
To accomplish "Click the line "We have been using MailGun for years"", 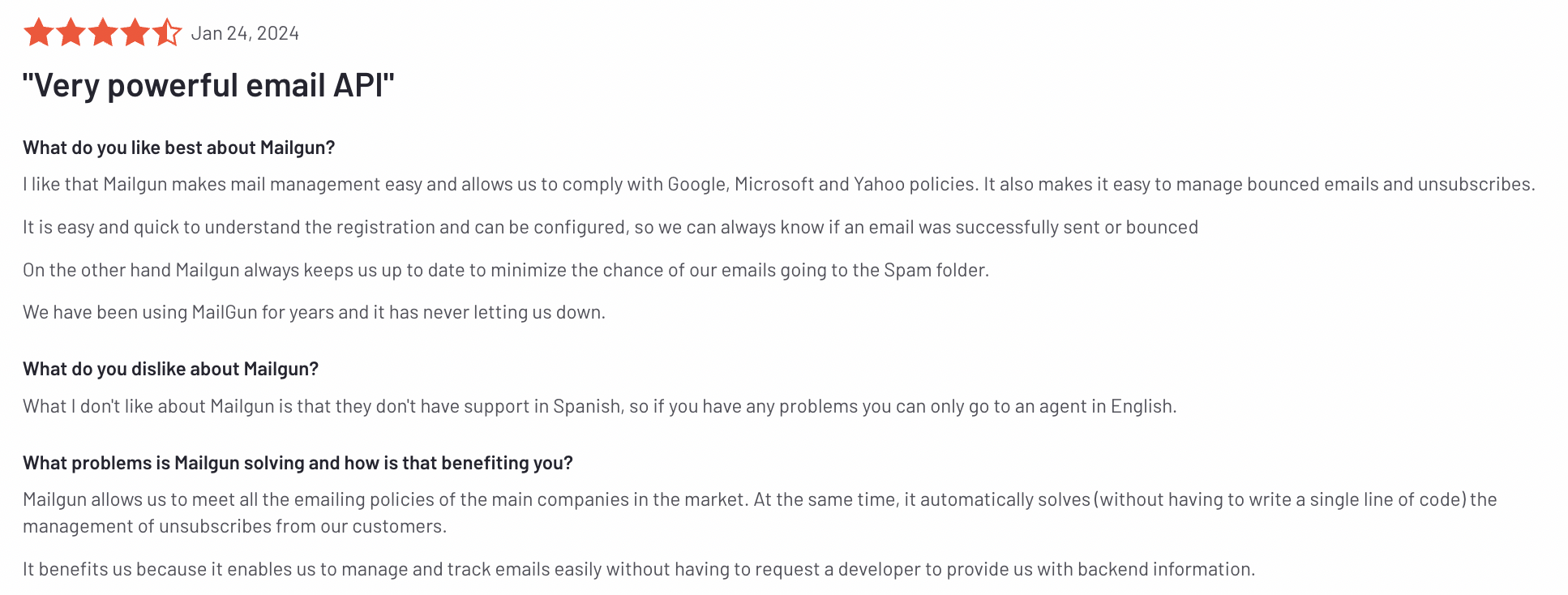I will (314, 313).
